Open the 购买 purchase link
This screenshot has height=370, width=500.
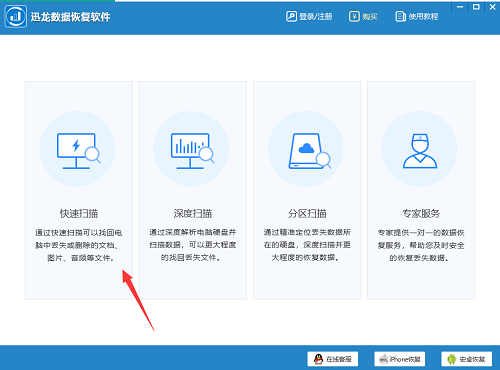click(x=370, y=16)
